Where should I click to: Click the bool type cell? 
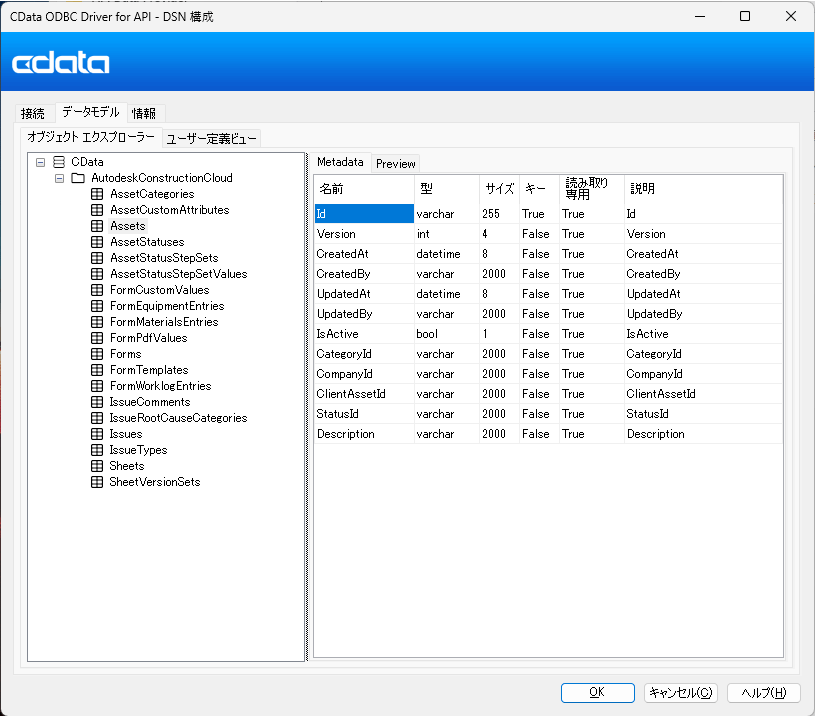447,334
